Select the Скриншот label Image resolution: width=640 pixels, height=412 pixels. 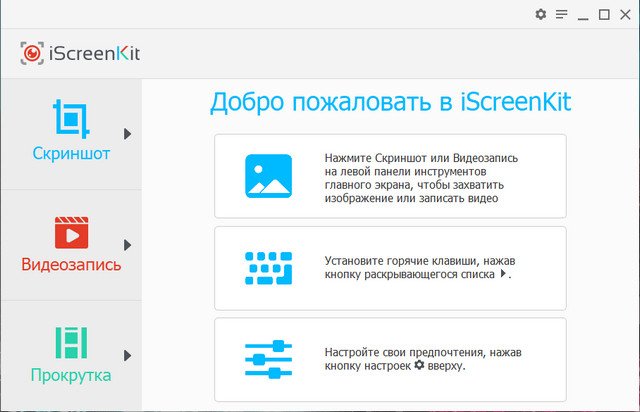pos(71,154)
